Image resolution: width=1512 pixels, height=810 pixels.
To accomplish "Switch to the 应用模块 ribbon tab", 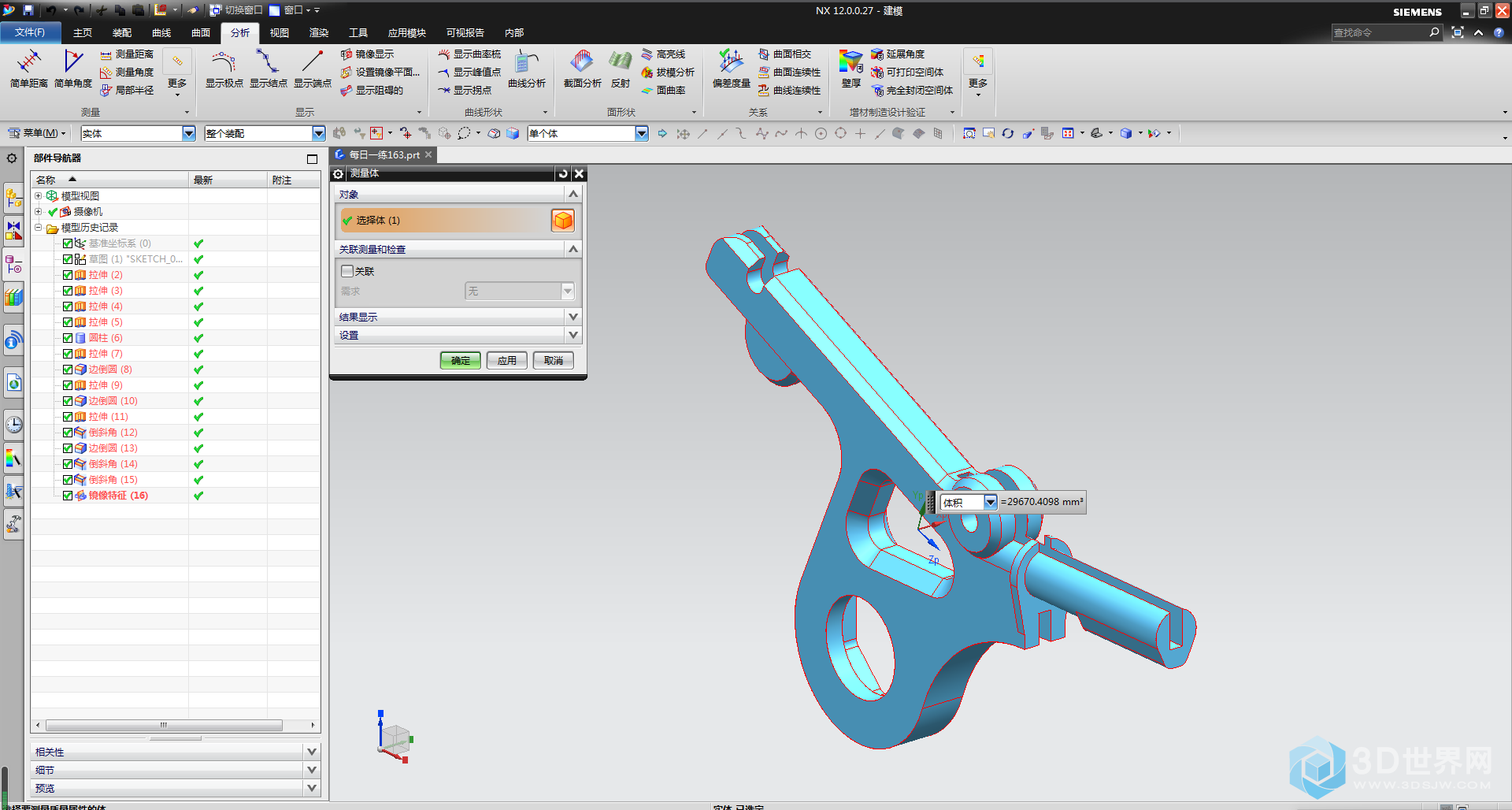I will click(x=407, y=33).
